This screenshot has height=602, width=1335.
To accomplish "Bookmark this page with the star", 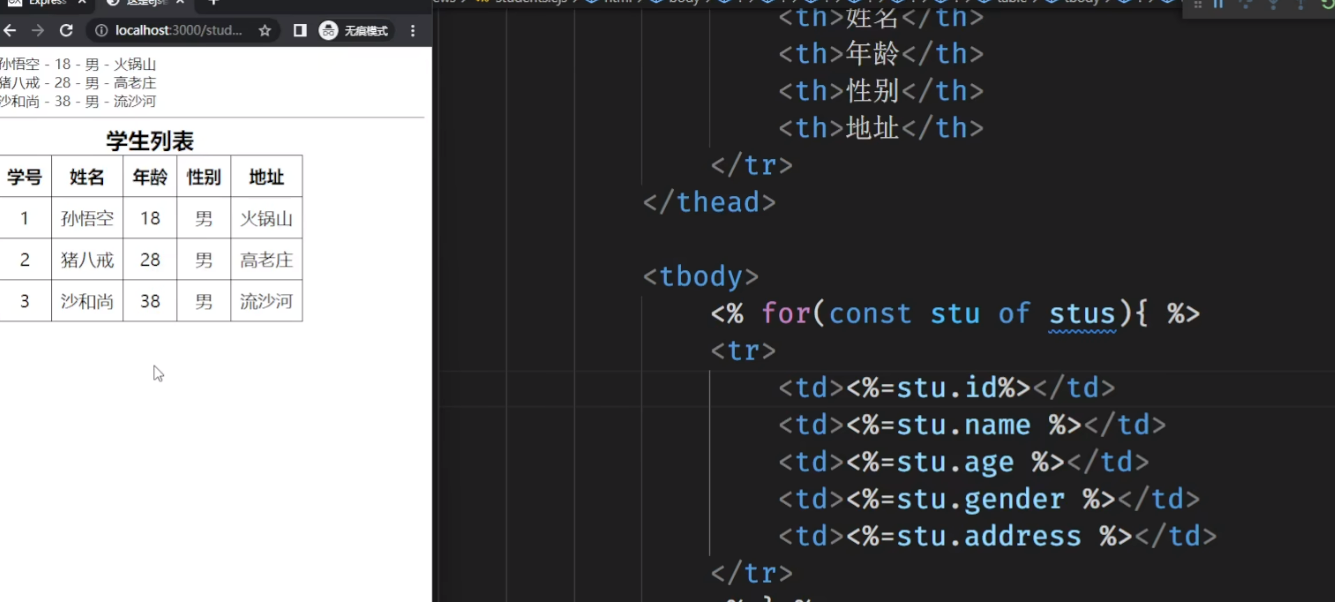I will 265,31.
